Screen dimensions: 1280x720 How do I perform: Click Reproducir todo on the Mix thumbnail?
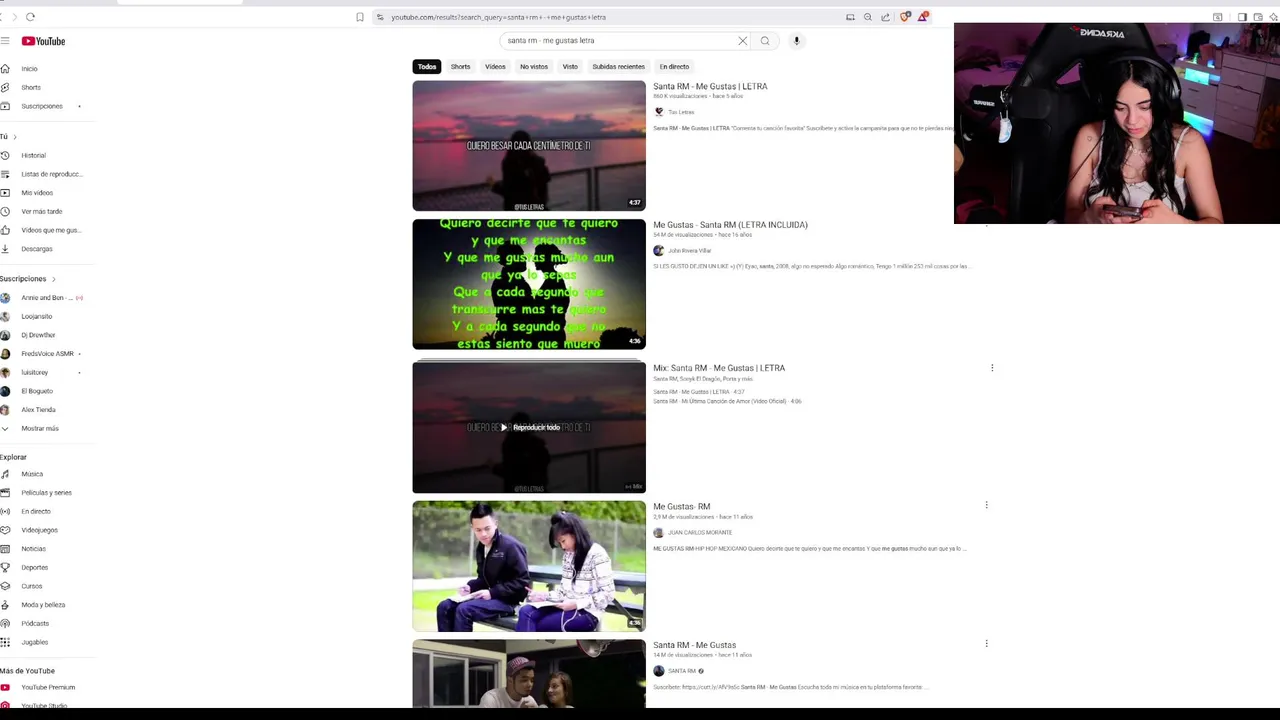click(x=529, y=428)
